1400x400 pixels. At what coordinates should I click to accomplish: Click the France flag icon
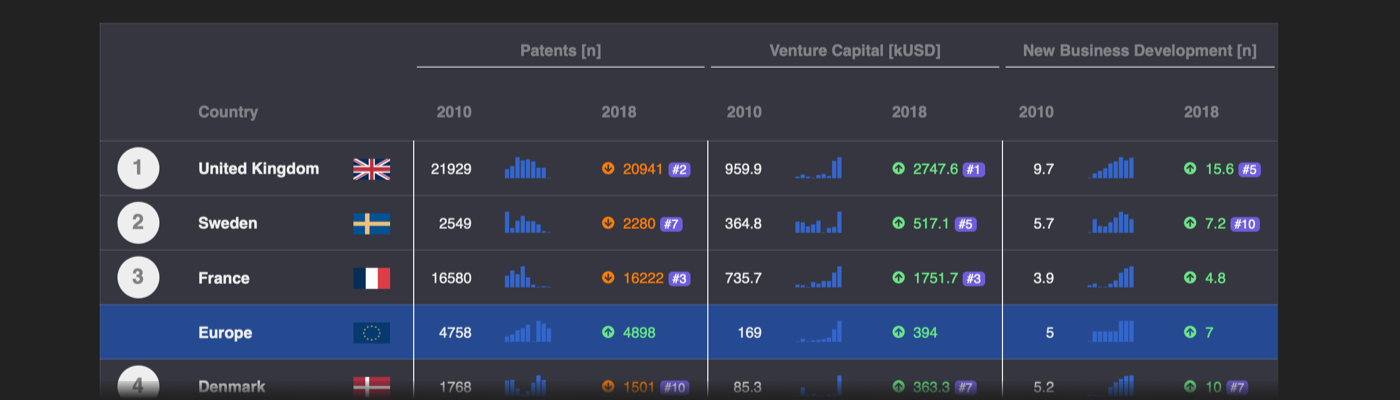371,278
